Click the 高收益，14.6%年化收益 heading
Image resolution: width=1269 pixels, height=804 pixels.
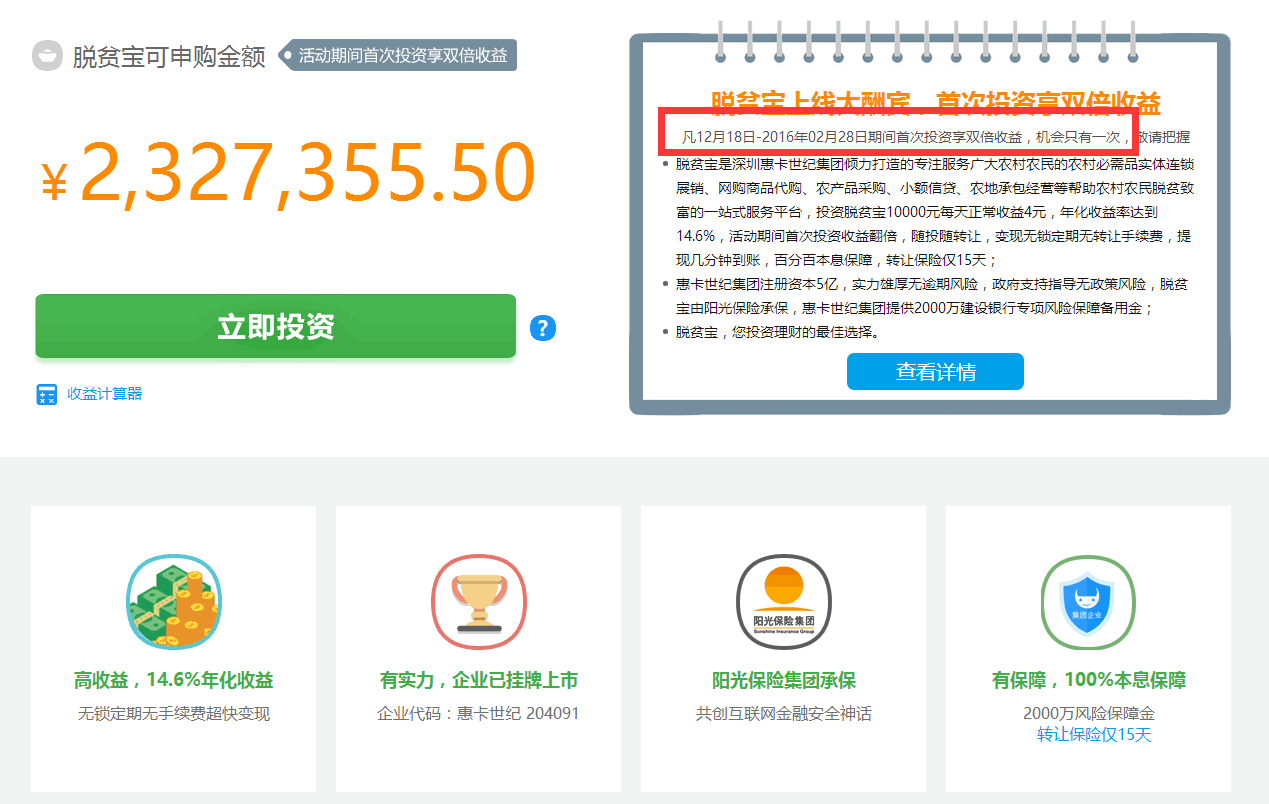pos(173,681)
